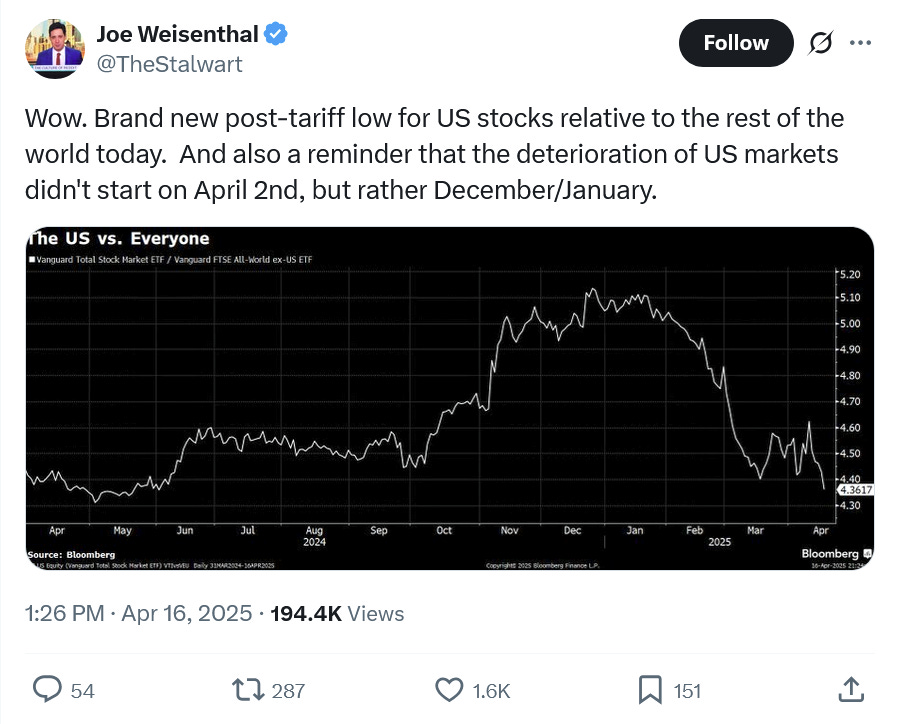
Task: Open the @TheStalwart handle link
Action: (x=170, y=64)
